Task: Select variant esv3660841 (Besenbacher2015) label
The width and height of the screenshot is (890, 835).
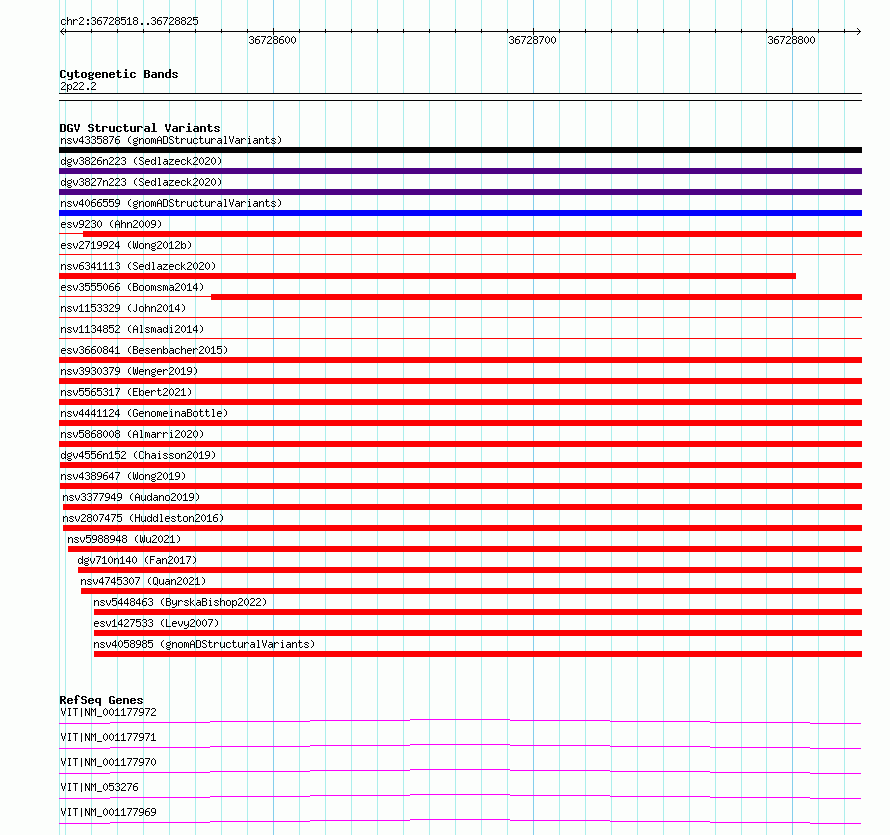Action: [144, 350]
